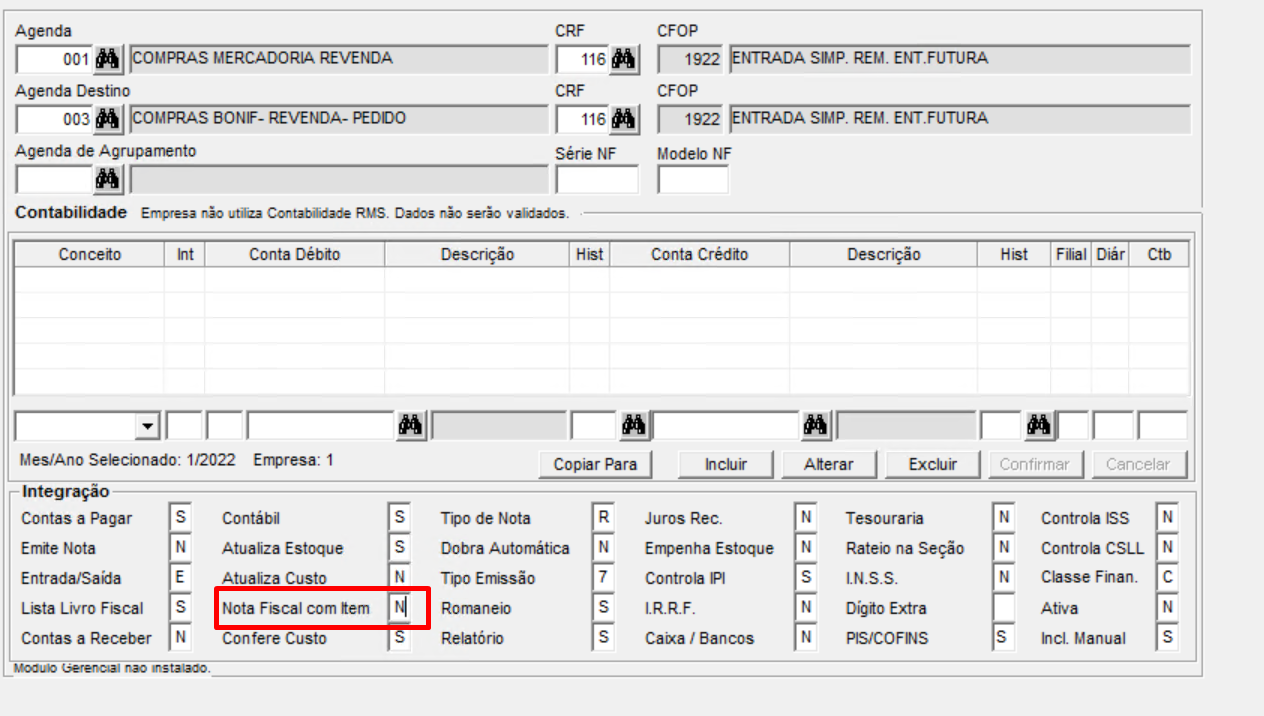Click the Alterar button
This screenshot has width=1264, height=716.
pos(829,464)
